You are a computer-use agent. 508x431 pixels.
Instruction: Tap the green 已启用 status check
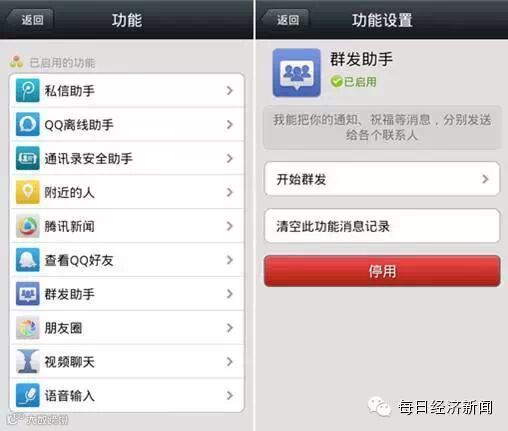tap(337, 82)
